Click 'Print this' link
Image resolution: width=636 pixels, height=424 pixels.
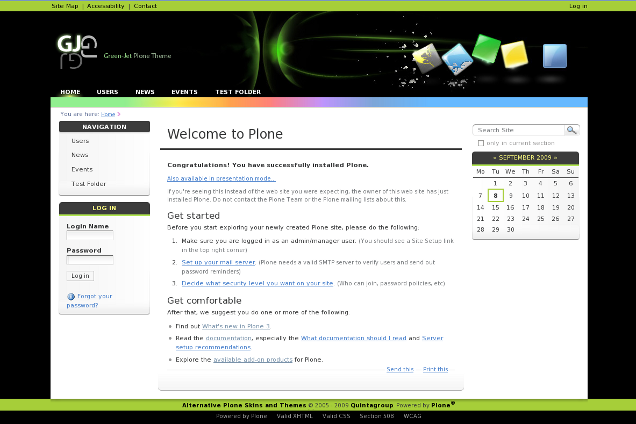435,369
